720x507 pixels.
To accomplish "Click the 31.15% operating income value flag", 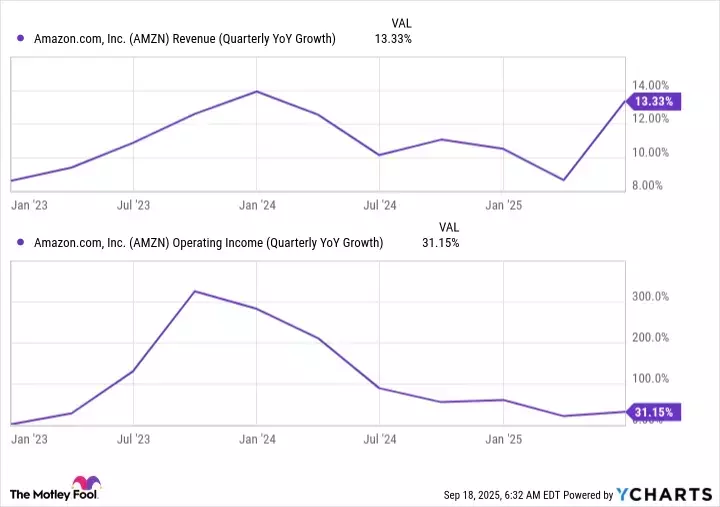I will click(x=653, y=411).
